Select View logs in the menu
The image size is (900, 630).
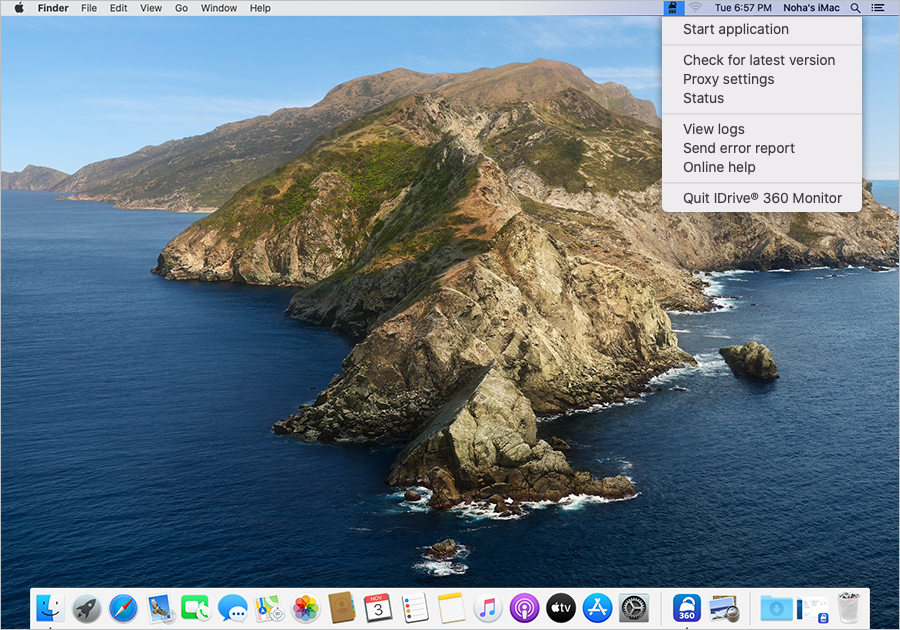713,129
